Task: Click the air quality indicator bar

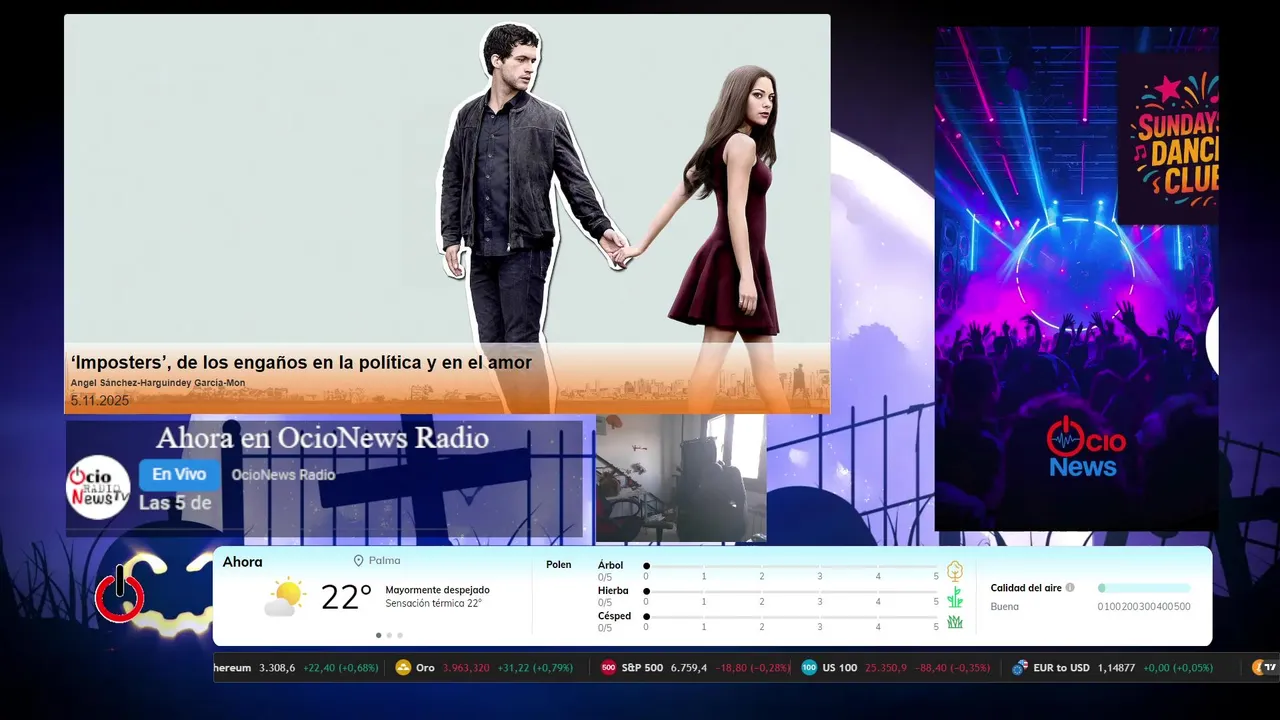Action: [1144, 588]
